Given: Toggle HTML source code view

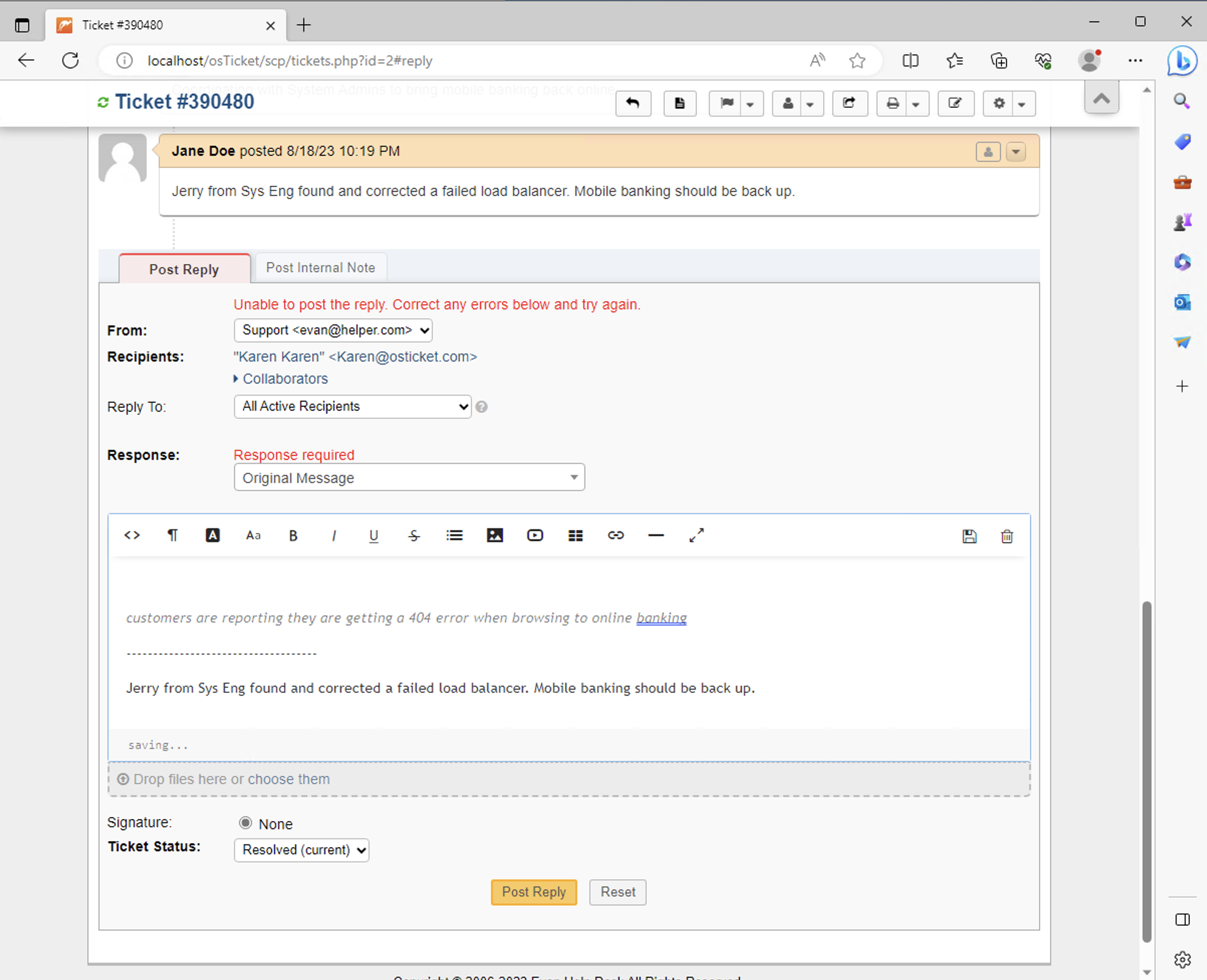Looking at the screenshot, I should coord(132,535).
